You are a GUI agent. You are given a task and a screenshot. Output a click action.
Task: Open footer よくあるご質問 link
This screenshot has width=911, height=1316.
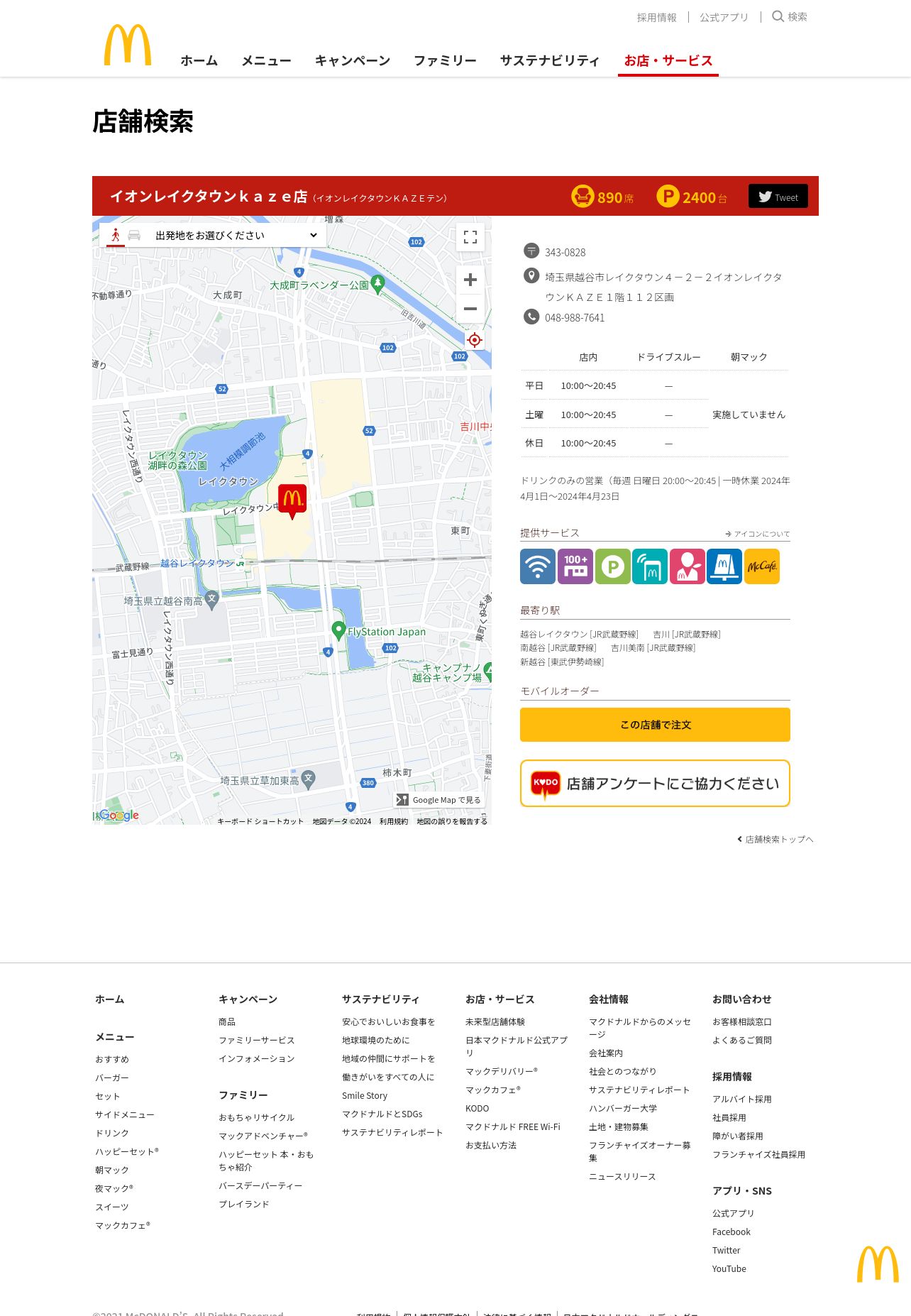click(742, 1040)
